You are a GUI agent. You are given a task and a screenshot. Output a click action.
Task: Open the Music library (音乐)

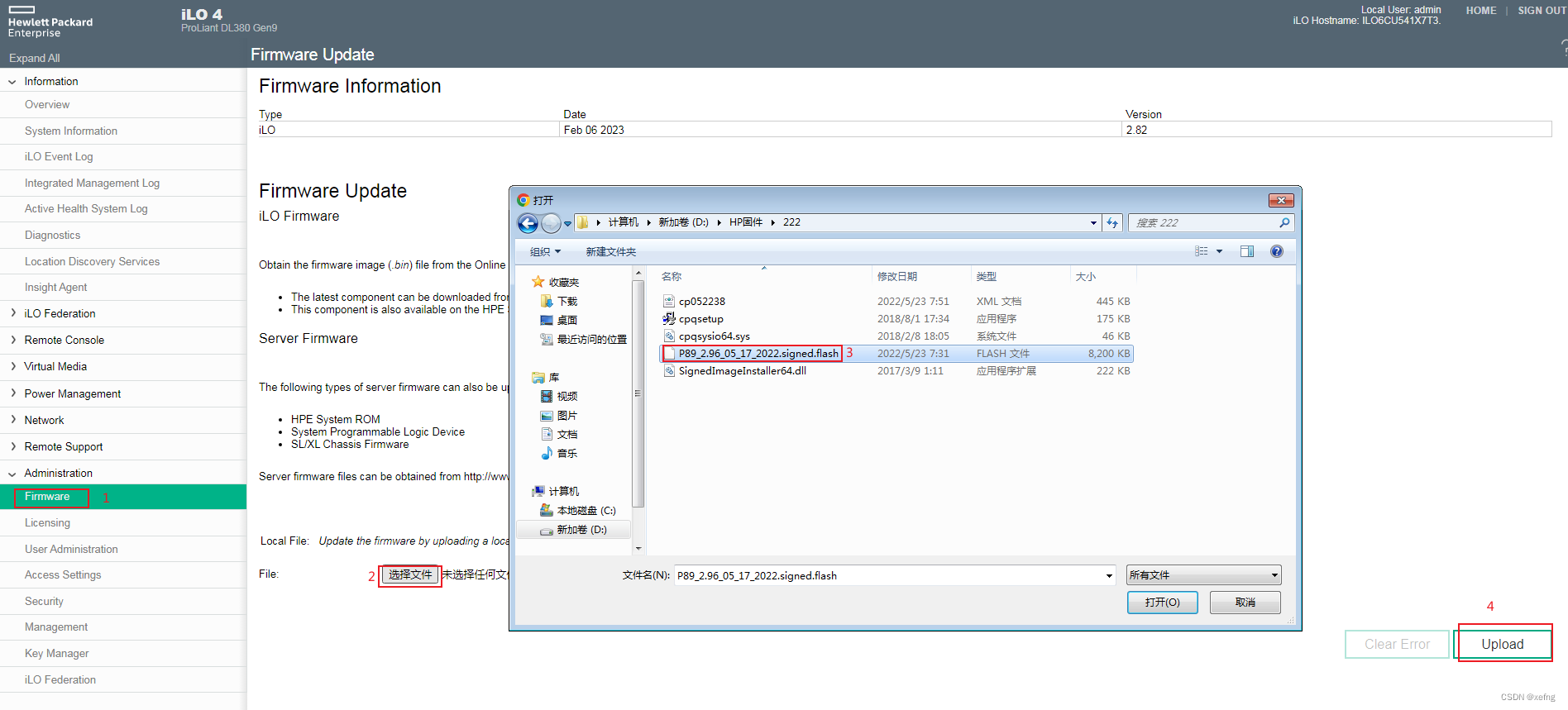(x=559, y=453)
